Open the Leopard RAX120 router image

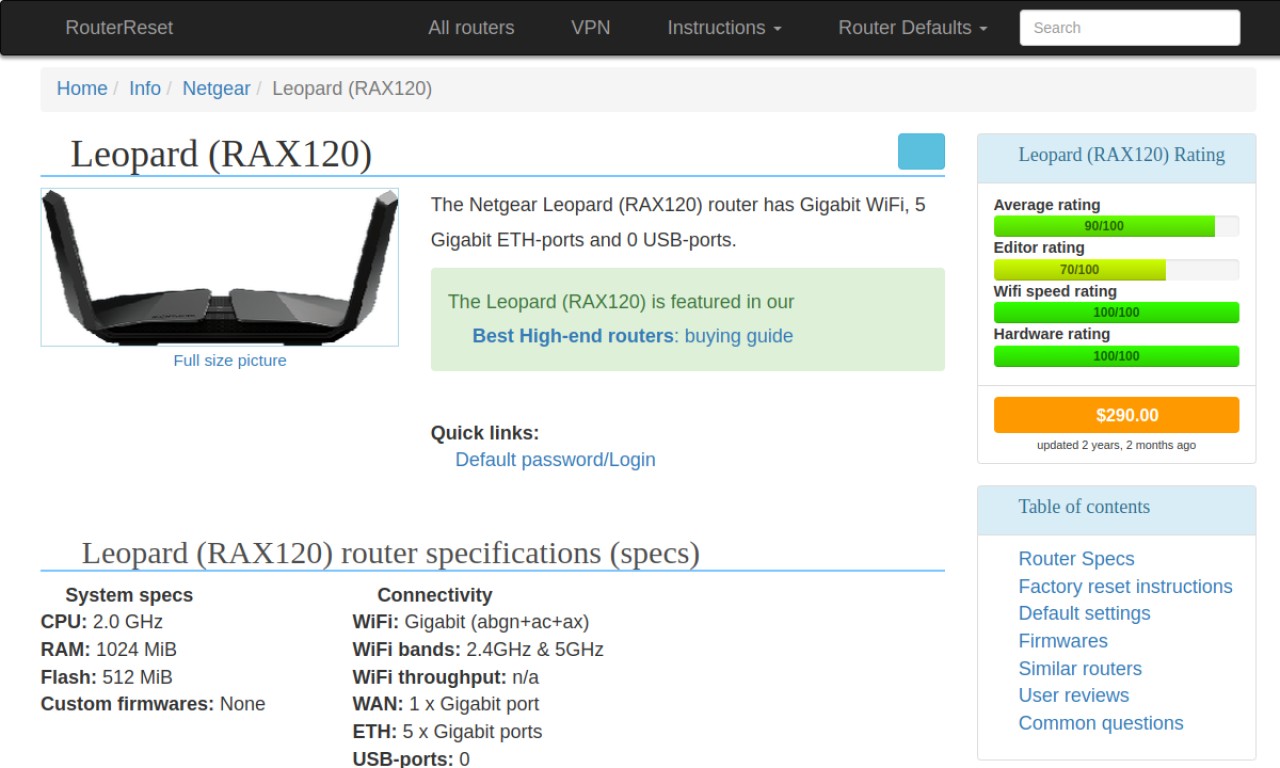tap(220, 267)
